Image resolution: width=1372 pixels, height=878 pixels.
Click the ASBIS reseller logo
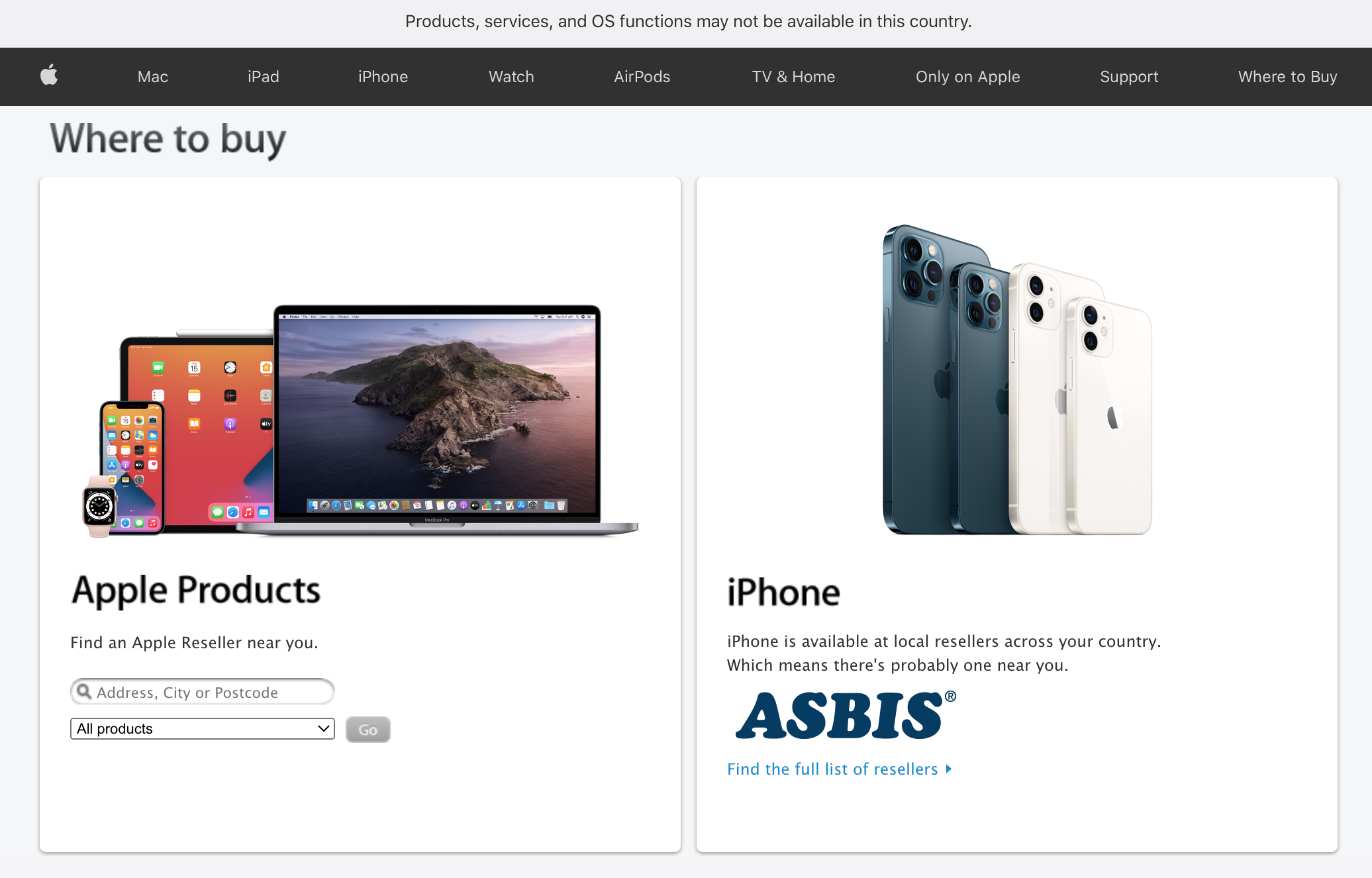[846, 715]
